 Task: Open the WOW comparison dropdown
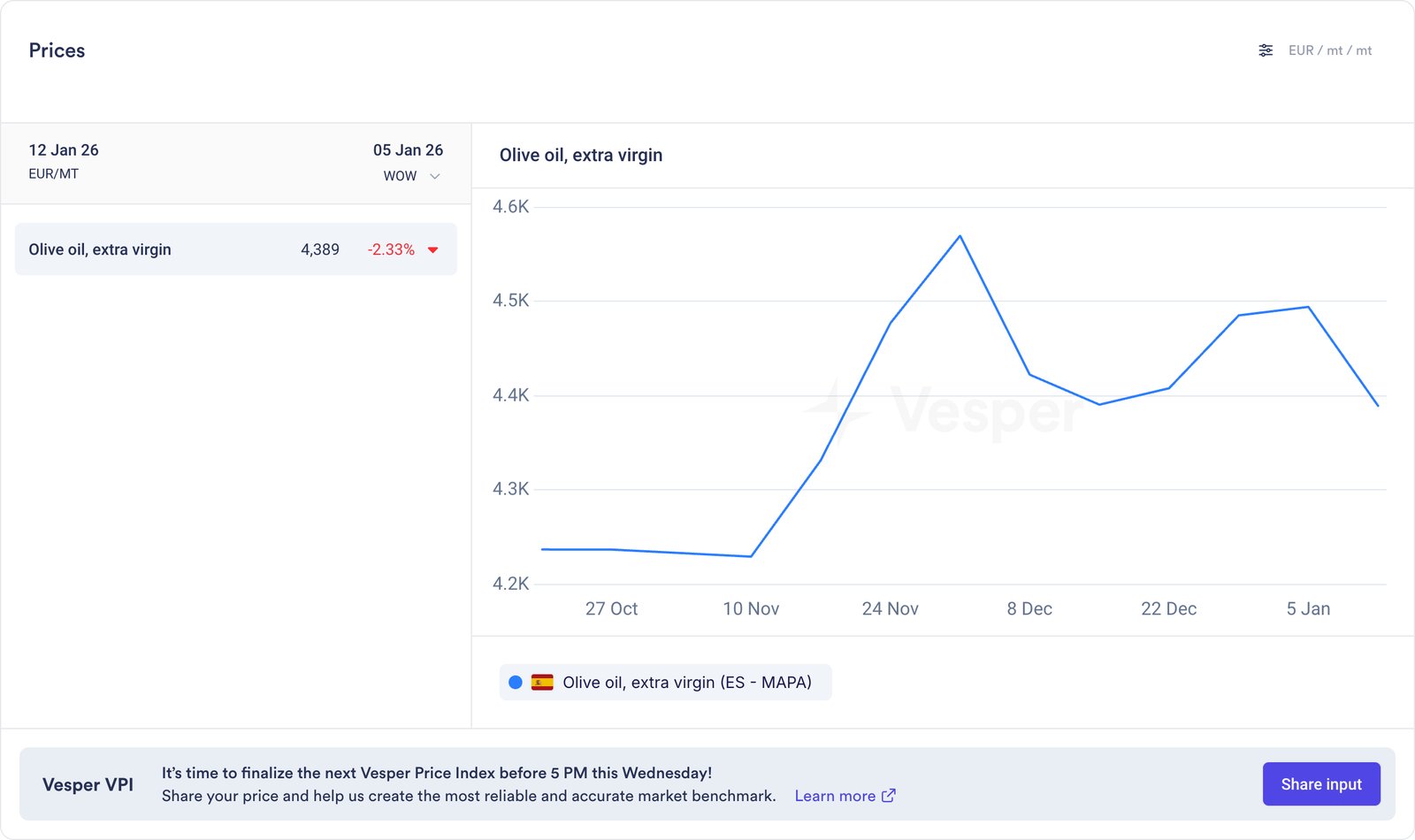click(401, 176)
